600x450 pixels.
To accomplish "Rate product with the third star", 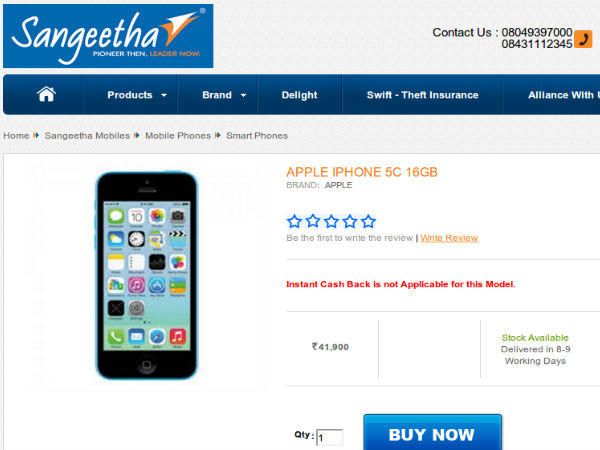I will click(331, 221).
